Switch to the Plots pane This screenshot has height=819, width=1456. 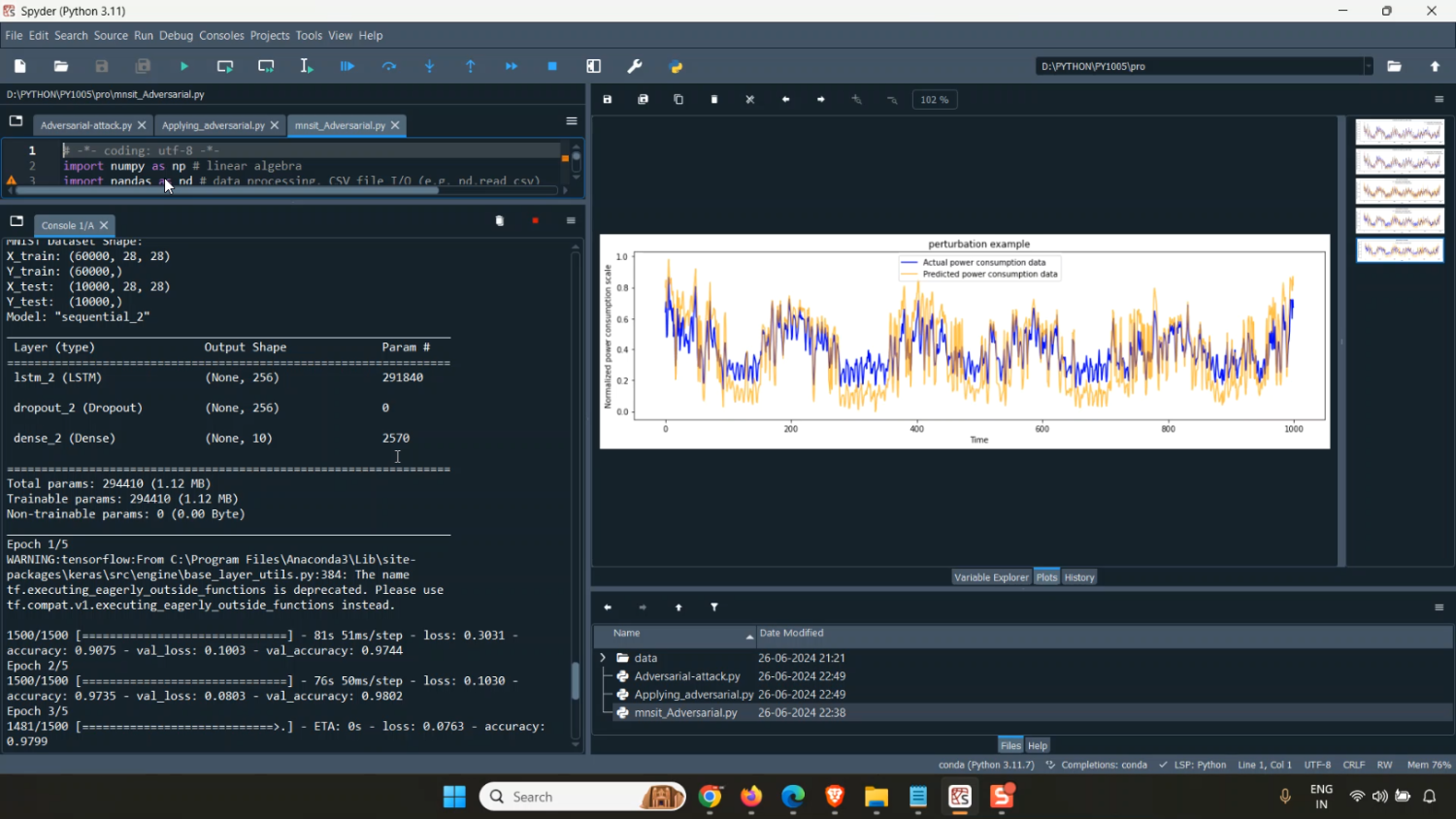pyautogui.click(x=1046, y=577)
